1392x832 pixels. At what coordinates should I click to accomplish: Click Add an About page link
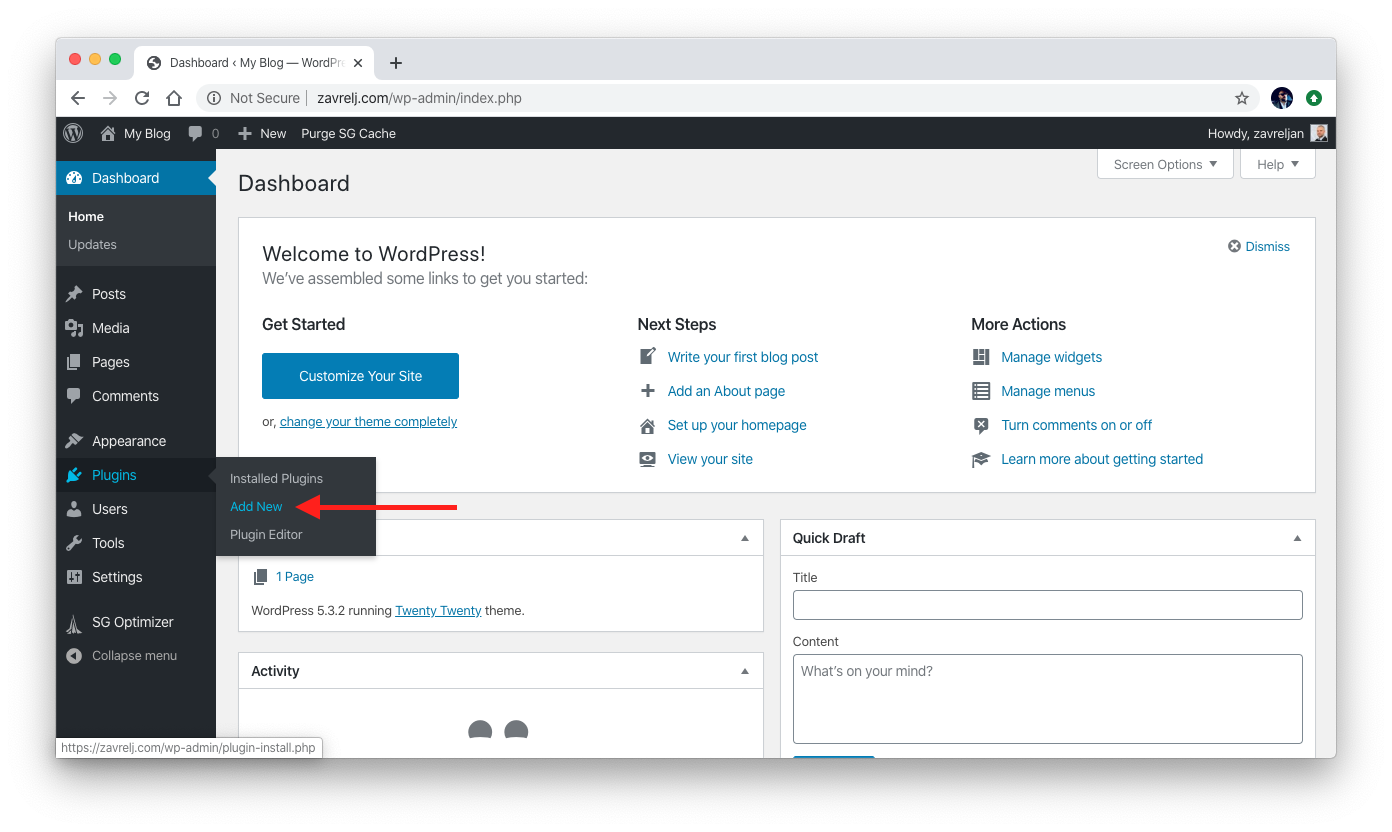pos(726,391)
